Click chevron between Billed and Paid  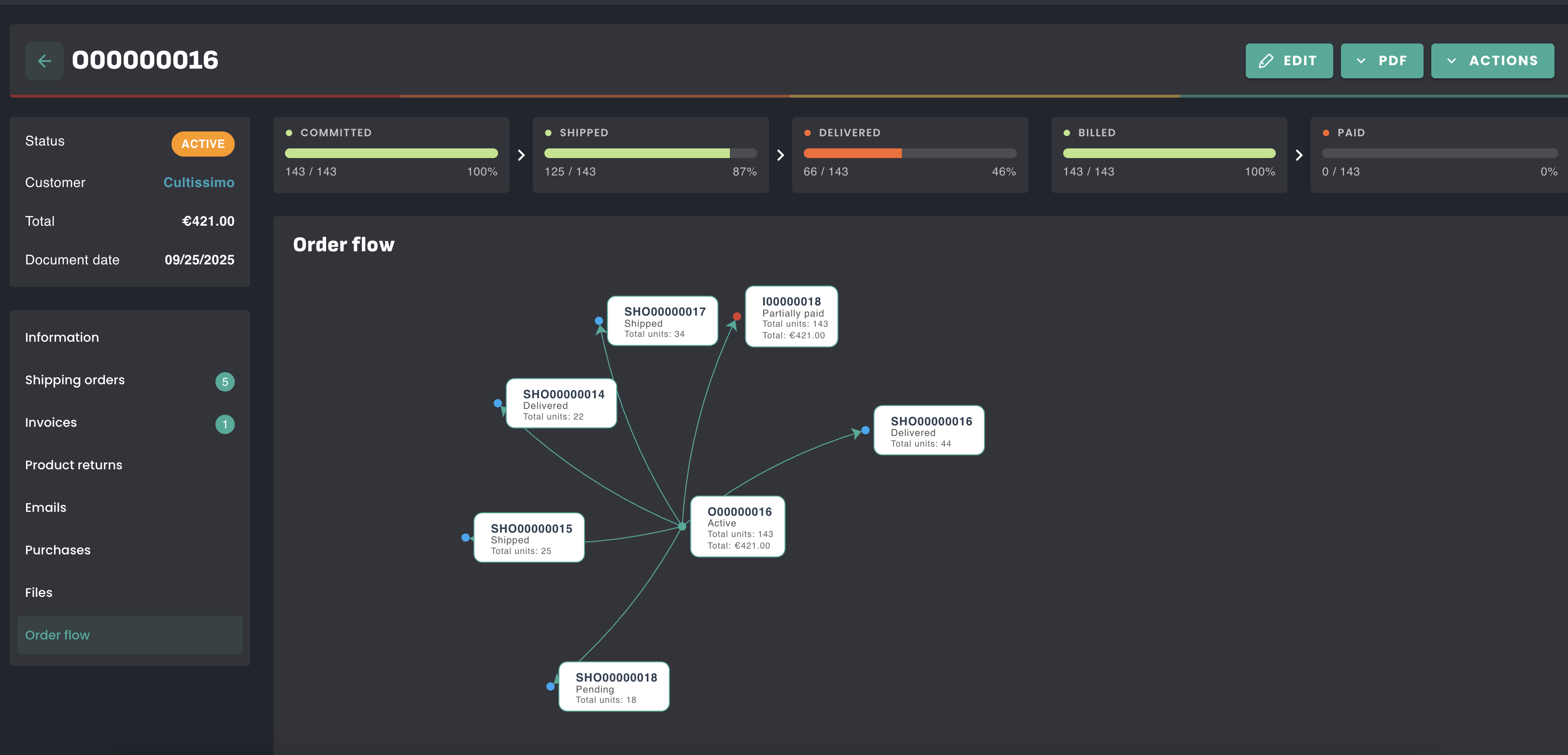[1299, 155]
